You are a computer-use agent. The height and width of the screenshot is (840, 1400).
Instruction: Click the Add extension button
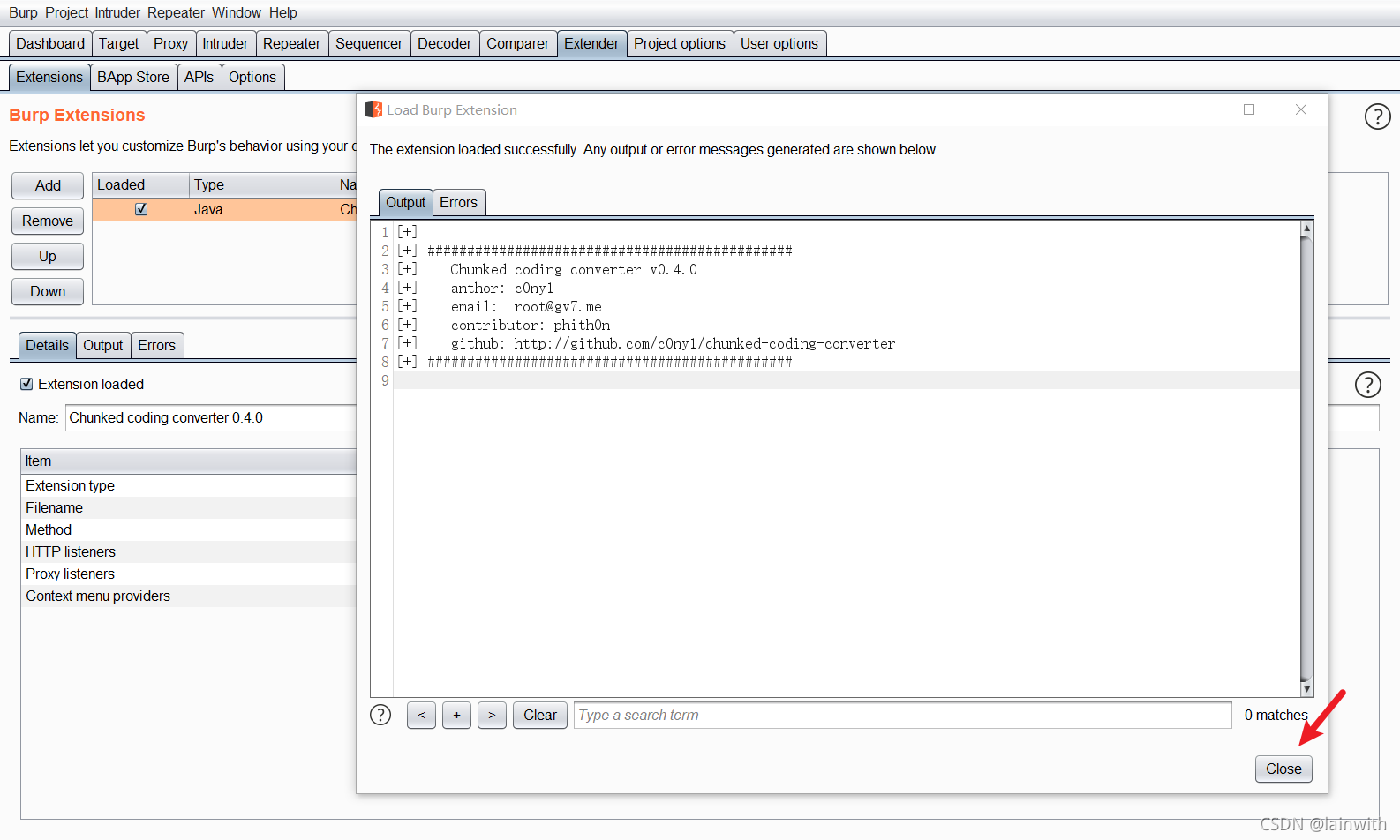point(48,185)
